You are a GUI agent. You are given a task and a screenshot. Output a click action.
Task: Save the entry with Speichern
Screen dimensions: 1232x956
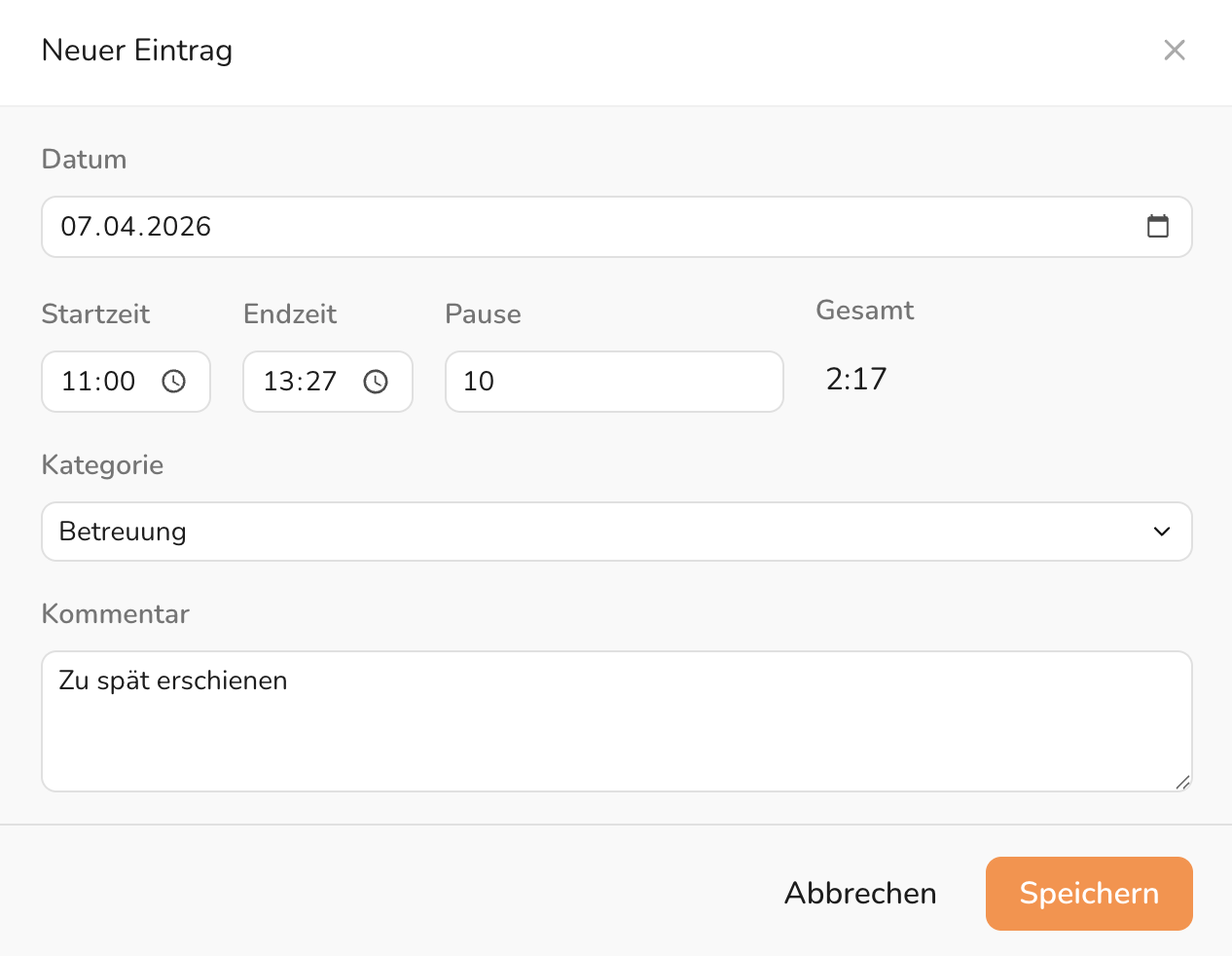click(x=1089, y=894)
